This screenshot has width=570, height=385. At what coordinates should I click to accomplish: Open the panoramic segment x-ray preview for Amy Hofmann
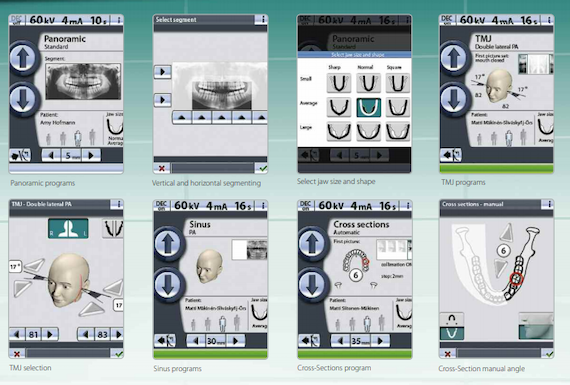[x=83, y=81]
